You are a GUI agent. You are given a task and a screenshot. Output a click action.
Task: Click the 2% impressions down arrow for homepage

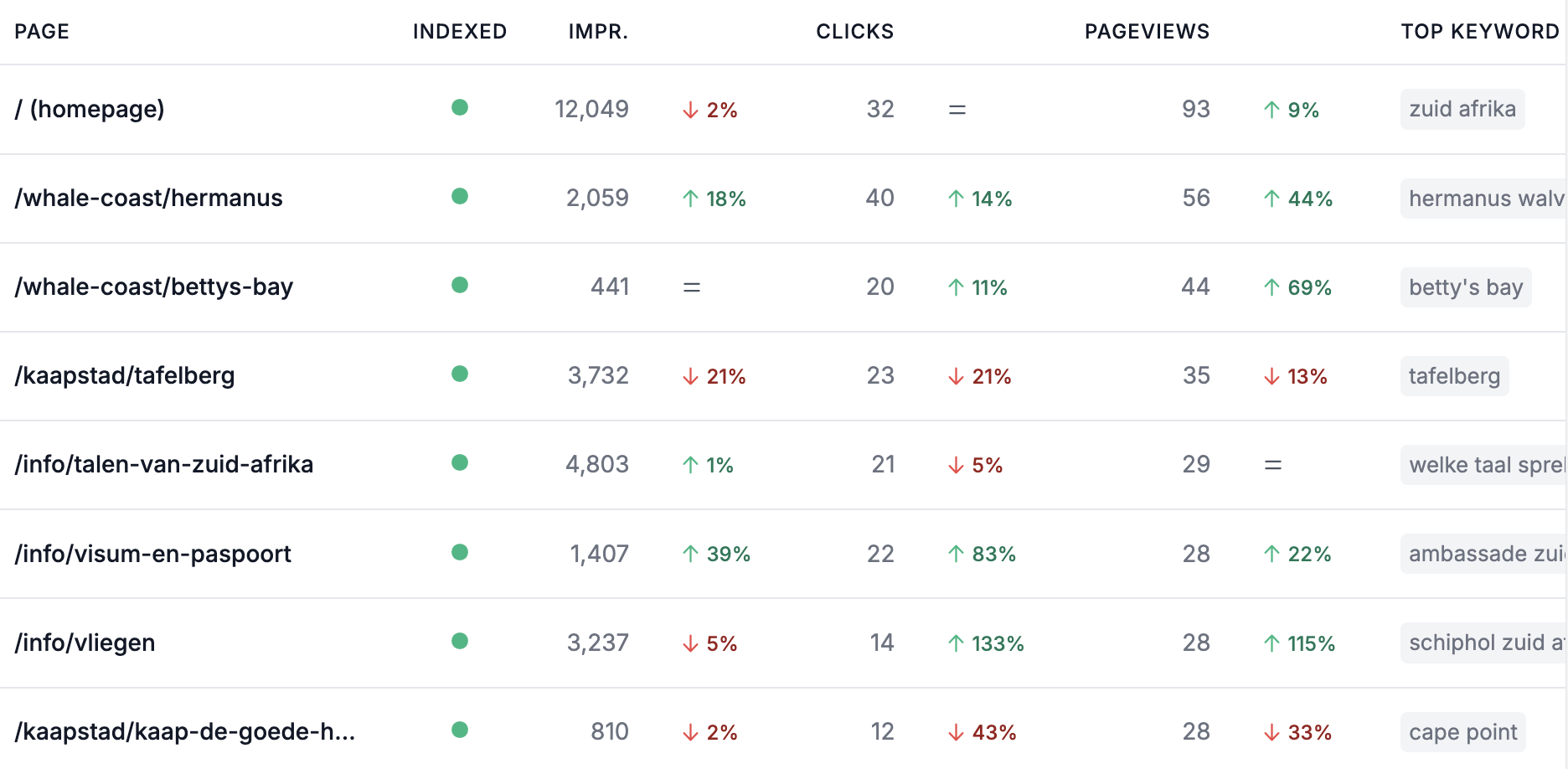click(x=690, y=110)
